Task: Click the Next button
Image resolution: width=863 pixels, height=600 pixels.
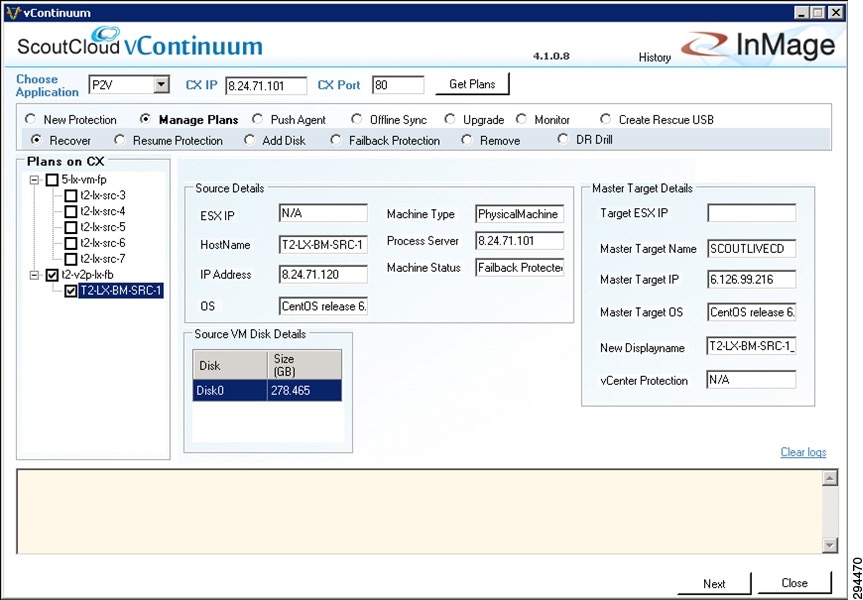Action: [714, 583]
